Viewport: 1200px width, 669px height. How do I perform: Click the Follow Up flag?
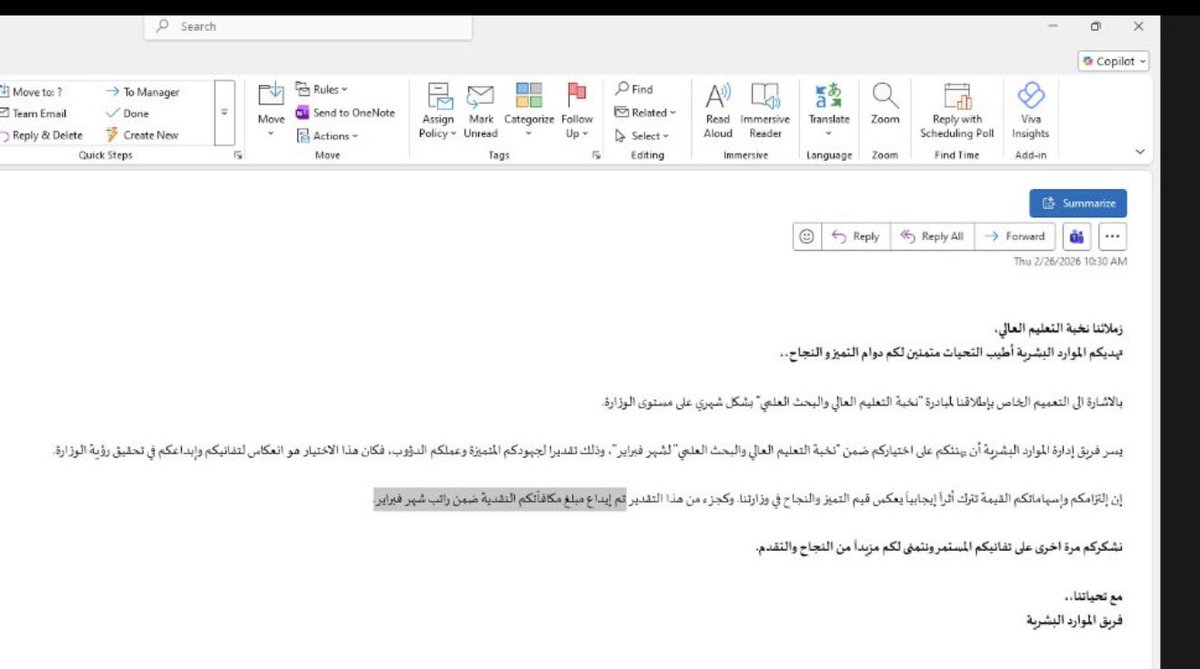pyautogui.click(x=577, y=110)
